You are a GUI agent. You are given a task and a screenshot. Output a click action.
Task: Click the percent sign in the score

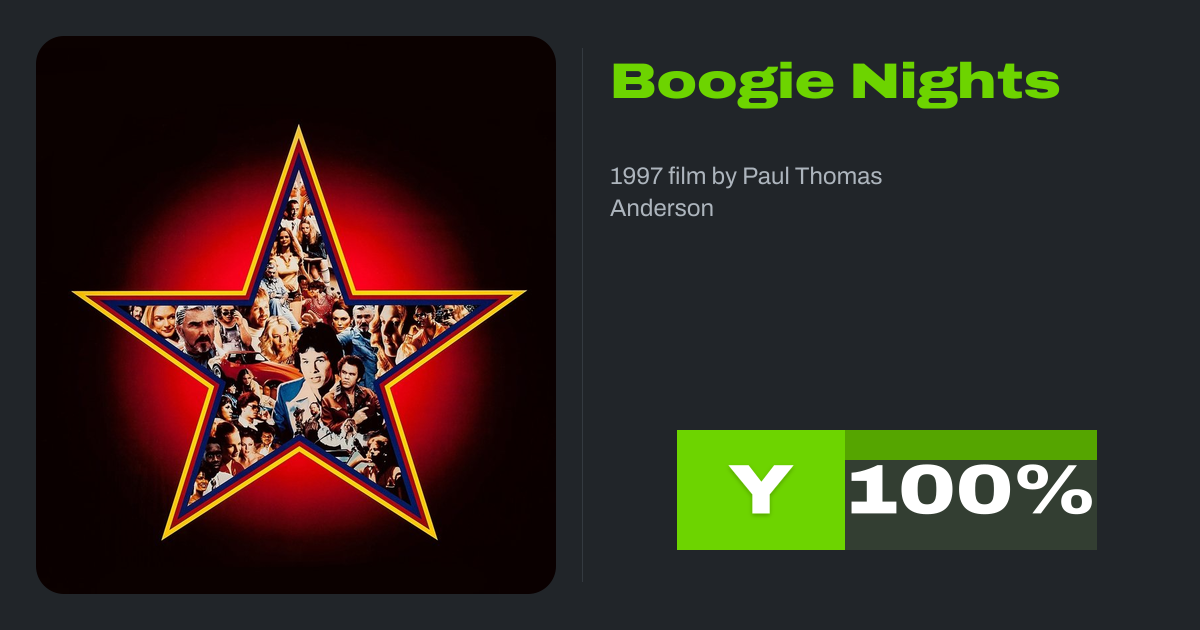coord(1061,492)
